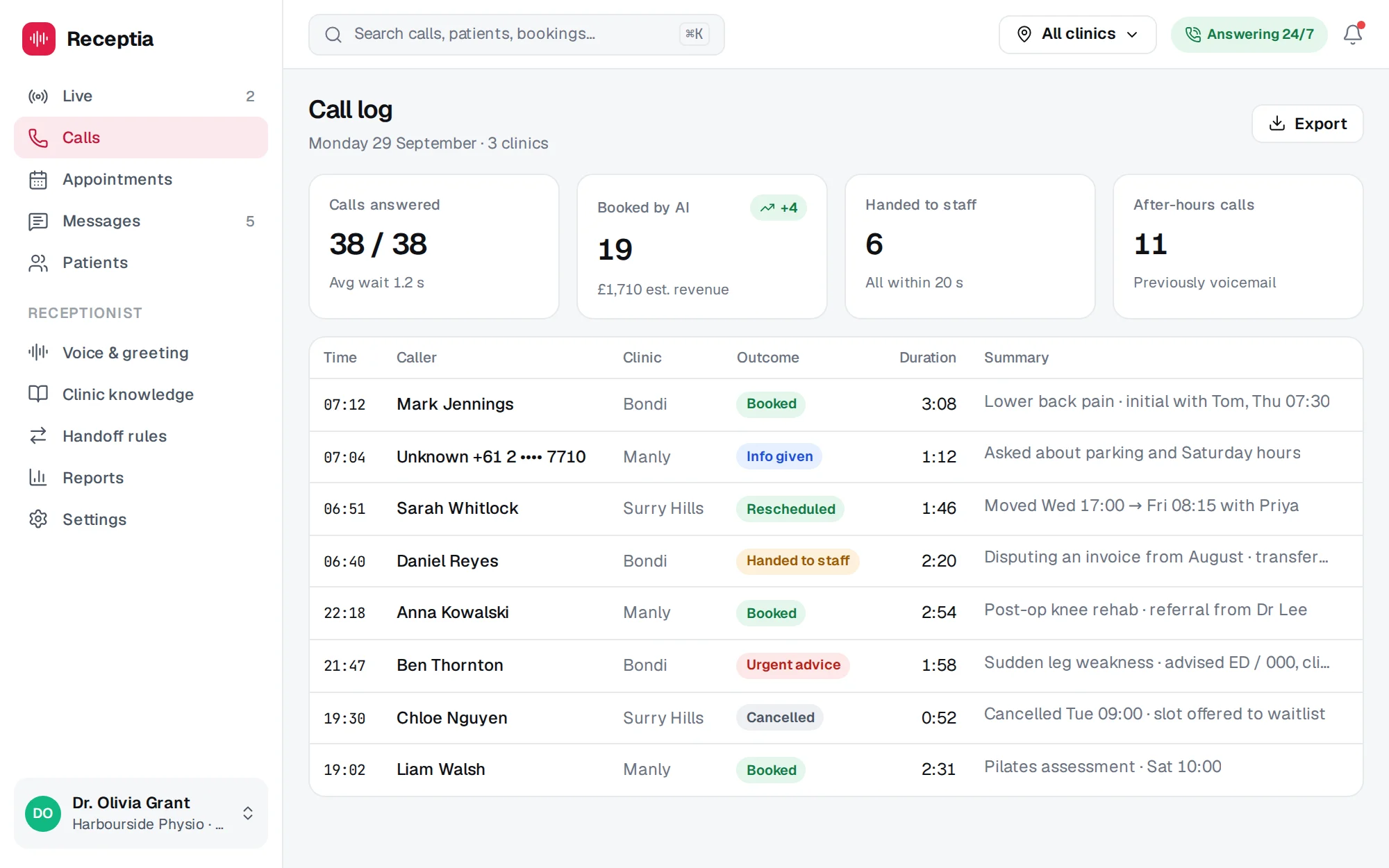
Task: Click the Calls phone icon
Action: tap(38, 138)
